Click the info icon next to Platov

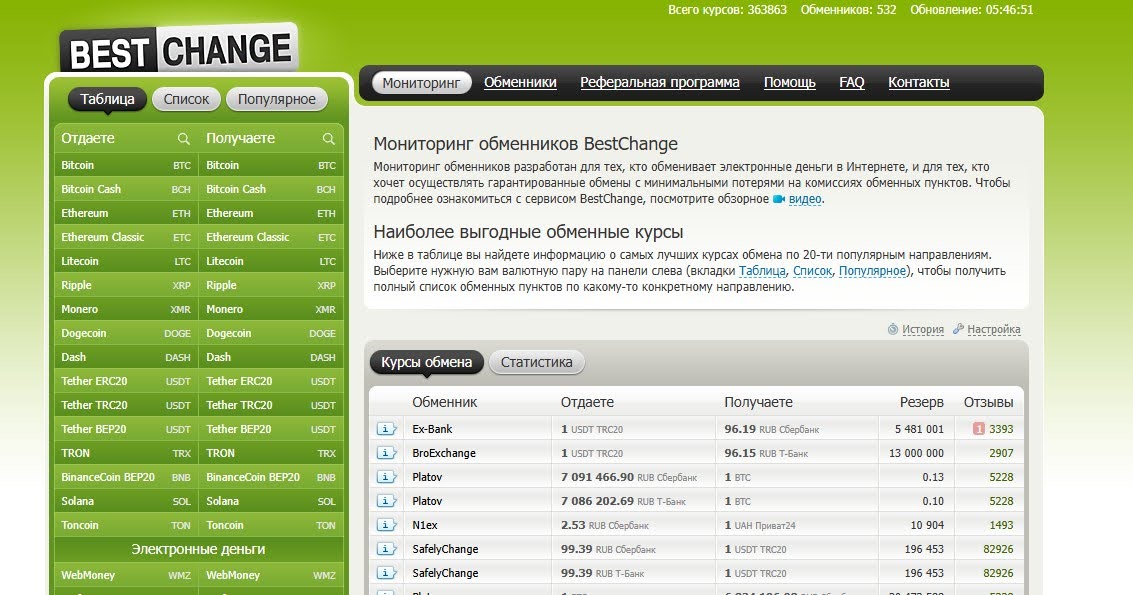[385, 477]
